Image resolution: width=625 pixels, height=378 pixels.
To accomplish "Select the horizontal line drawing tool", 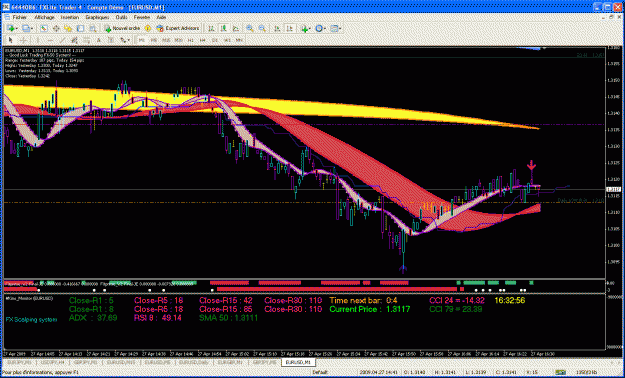I will click(50, 40).
